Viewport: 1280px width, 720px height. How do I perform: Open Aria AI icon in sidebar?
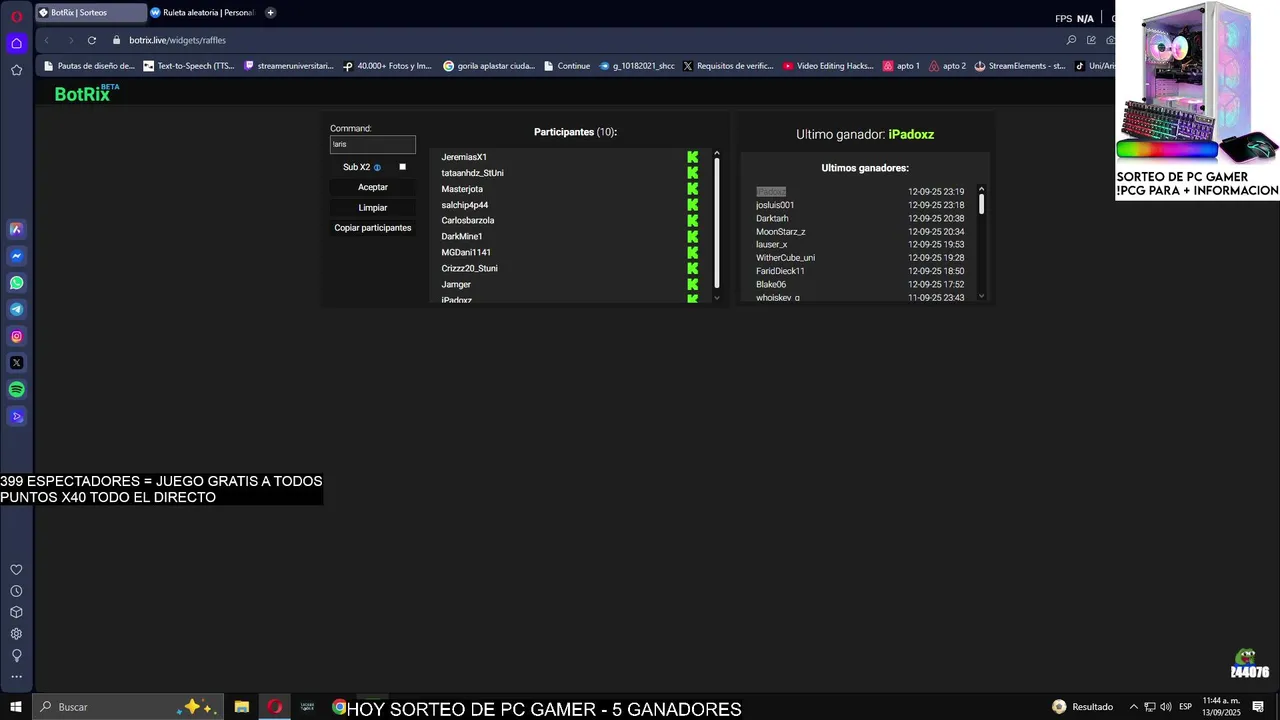[16, 229]
